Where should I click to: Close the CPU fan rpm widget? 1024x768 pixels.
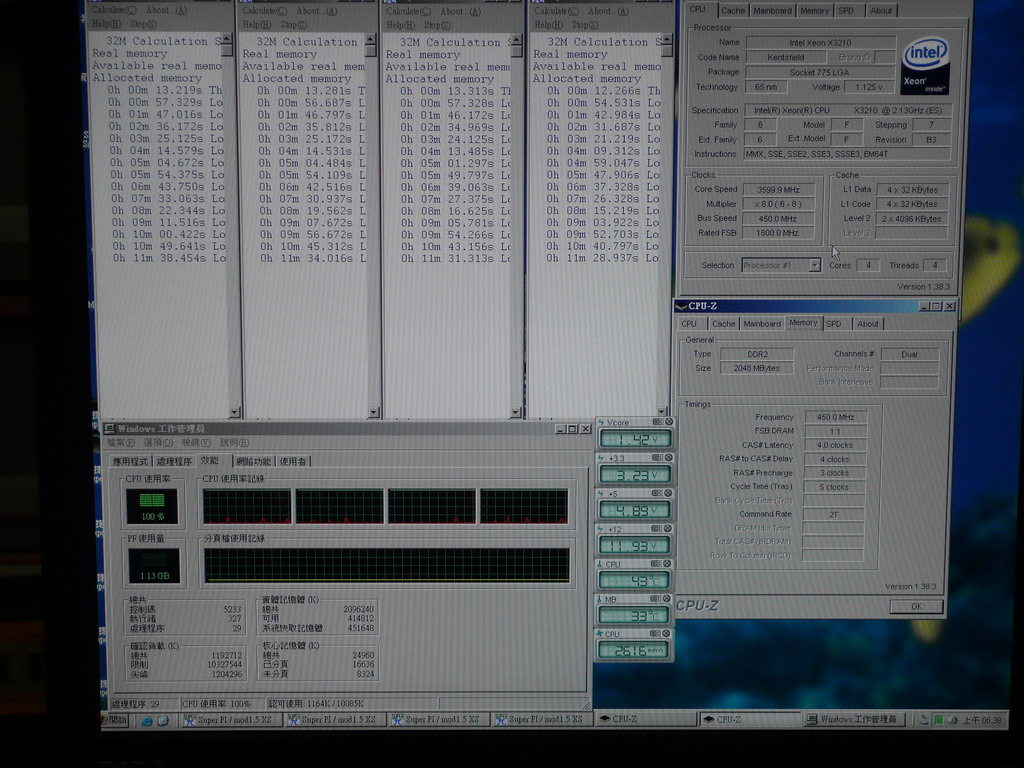667,633
